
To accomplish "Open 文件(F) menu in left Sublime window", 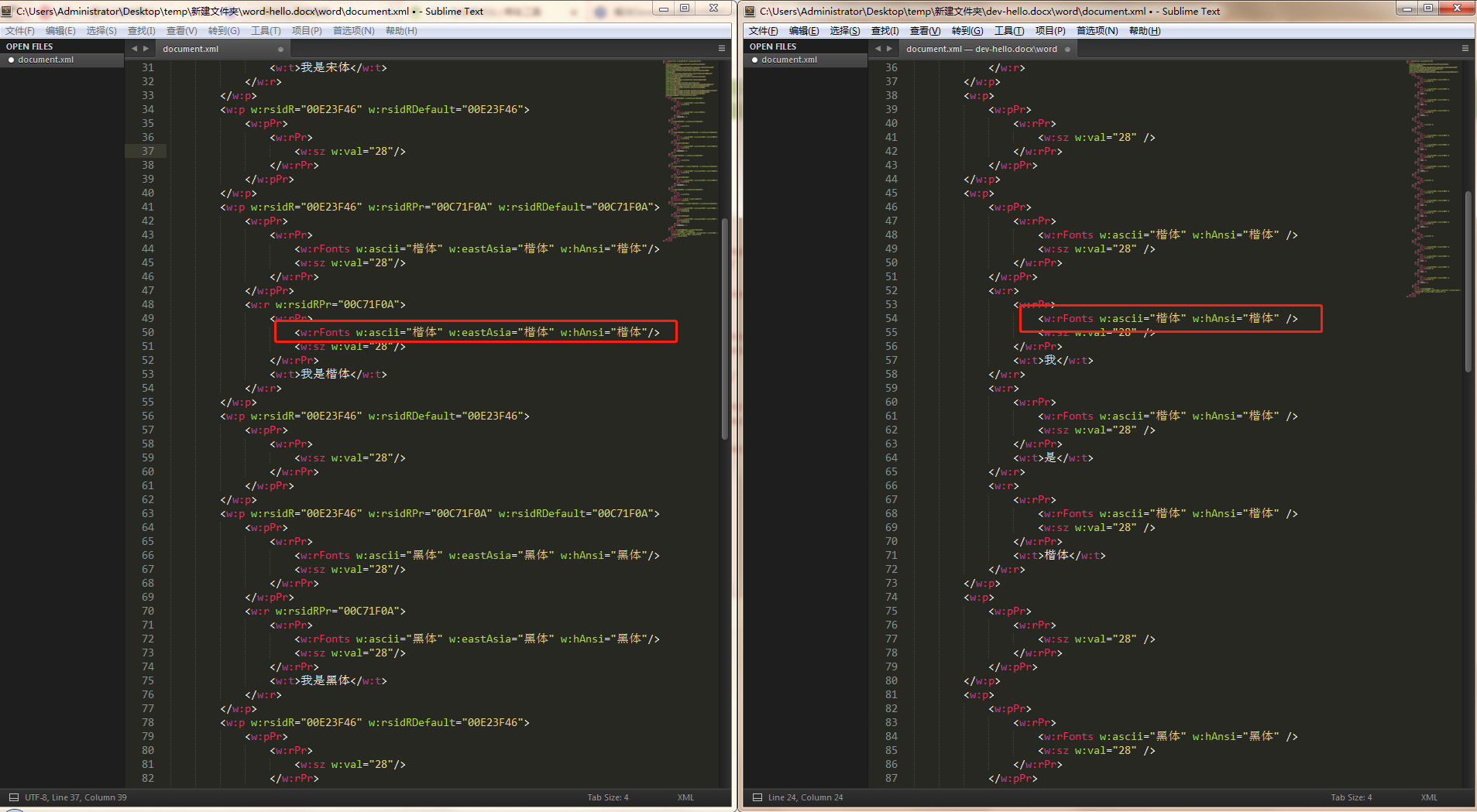I will pyautogui.click(x=20, y=31).
